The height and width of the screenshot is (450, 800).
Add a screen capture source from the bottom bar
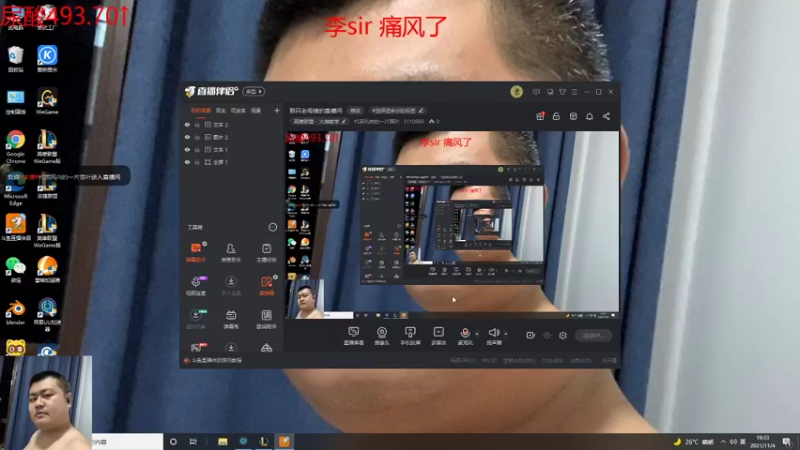point(354,336)
